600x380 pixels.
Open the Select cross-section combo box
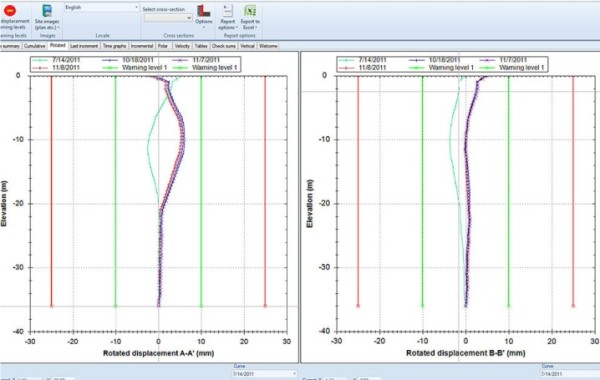click(x=168, y=18)
